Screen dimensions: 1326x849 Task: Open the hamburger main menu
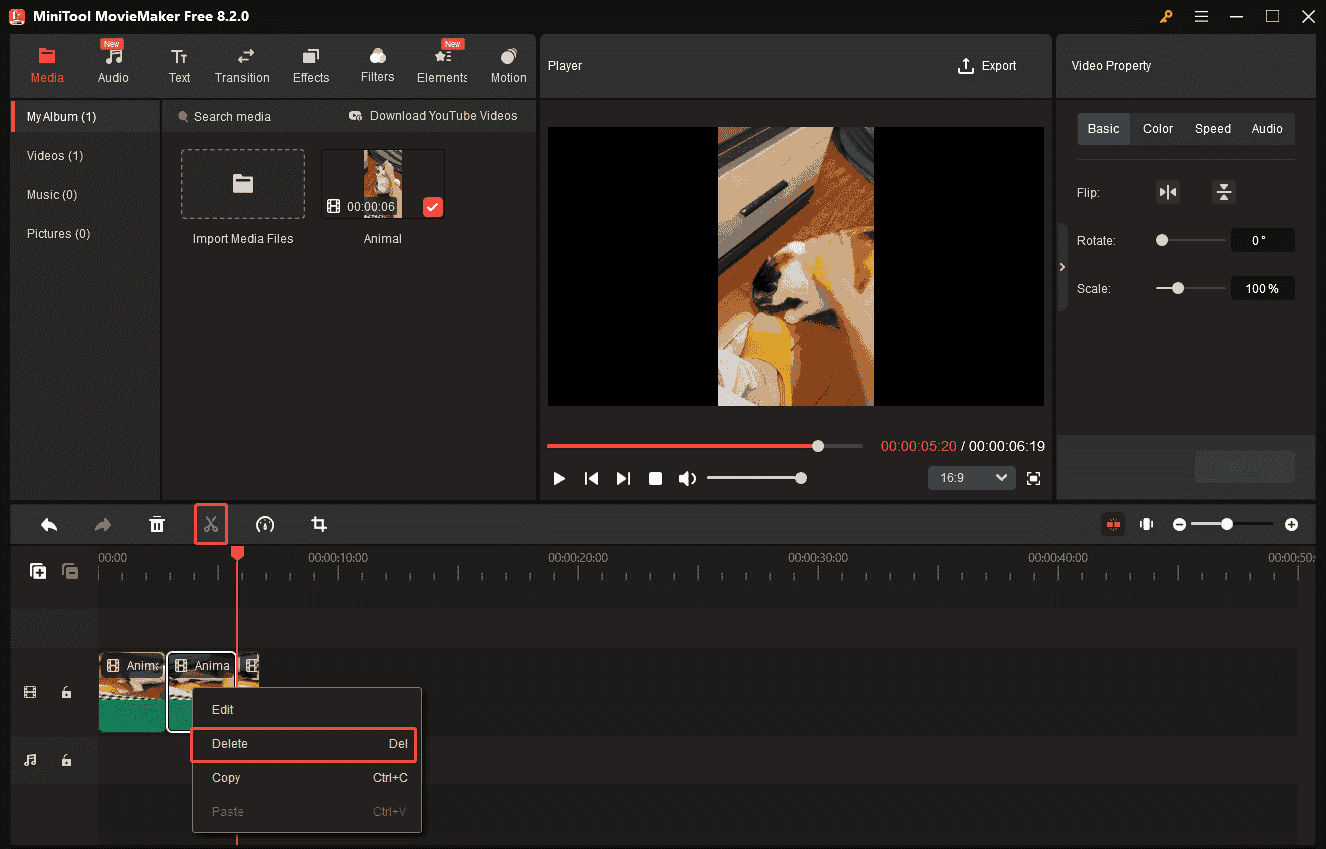tap(1201, 16)
